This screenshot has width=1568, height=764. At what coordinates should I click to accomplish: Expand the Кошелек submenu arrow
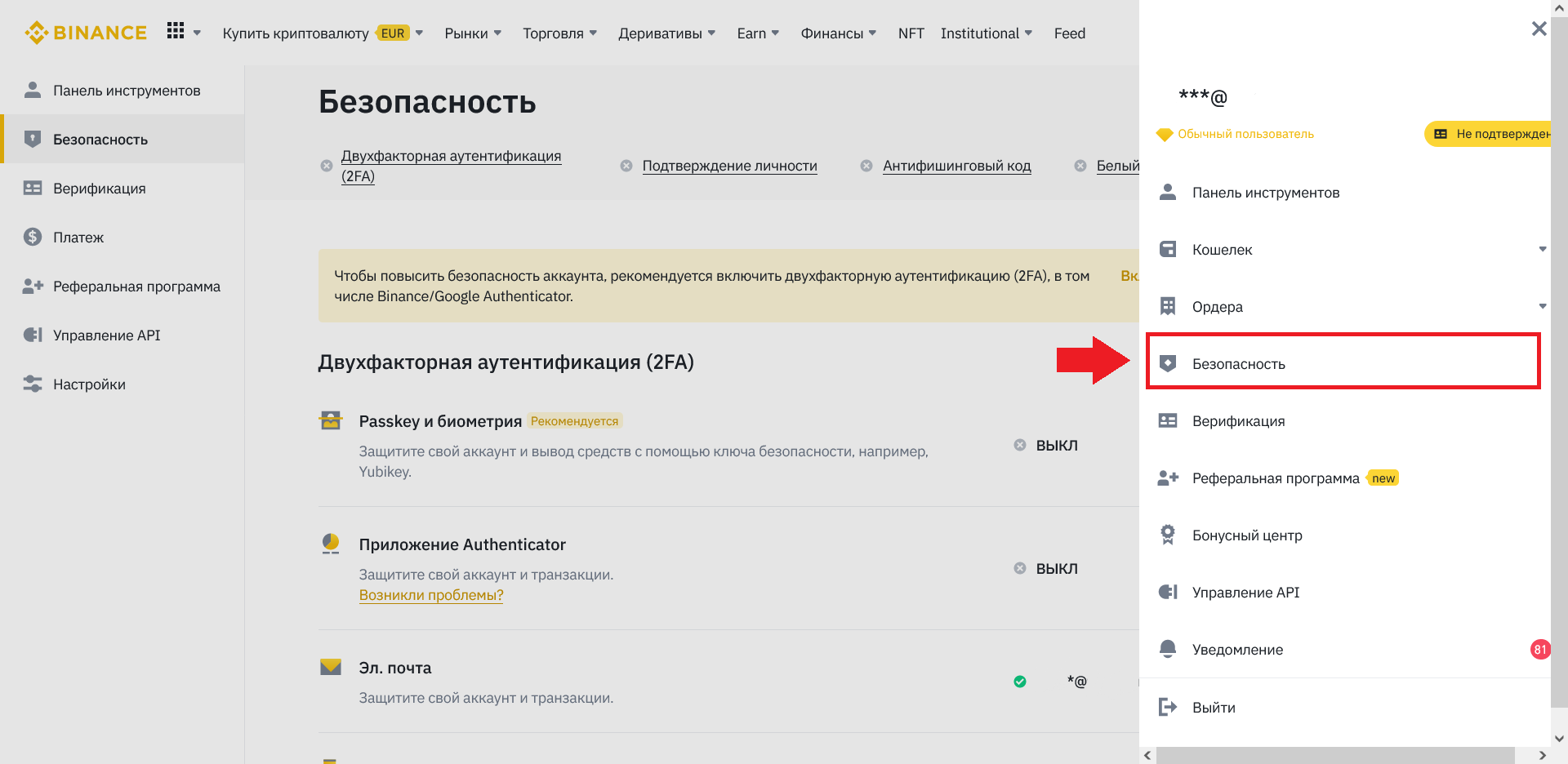(x=1543, y=249)
